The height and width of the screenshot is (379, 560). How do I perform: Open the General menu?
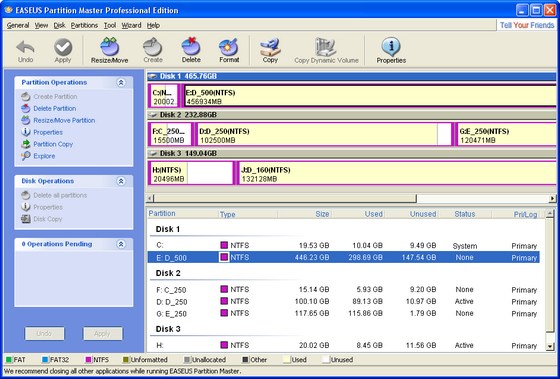coord(18,25)
